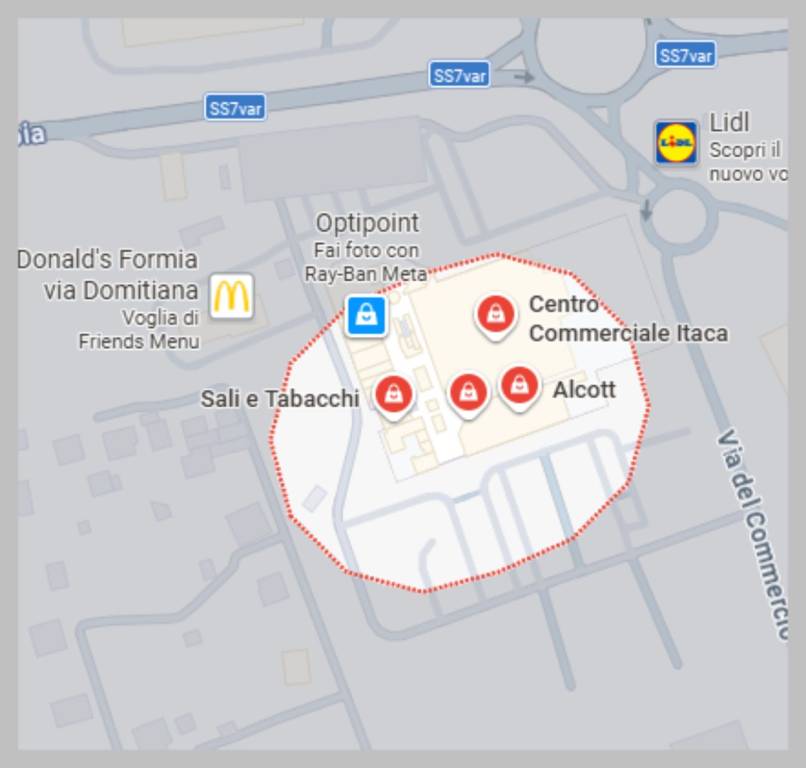Select the unlabeled middle red shopping pin
Viewport: 806px width, 768px height.
468,396
